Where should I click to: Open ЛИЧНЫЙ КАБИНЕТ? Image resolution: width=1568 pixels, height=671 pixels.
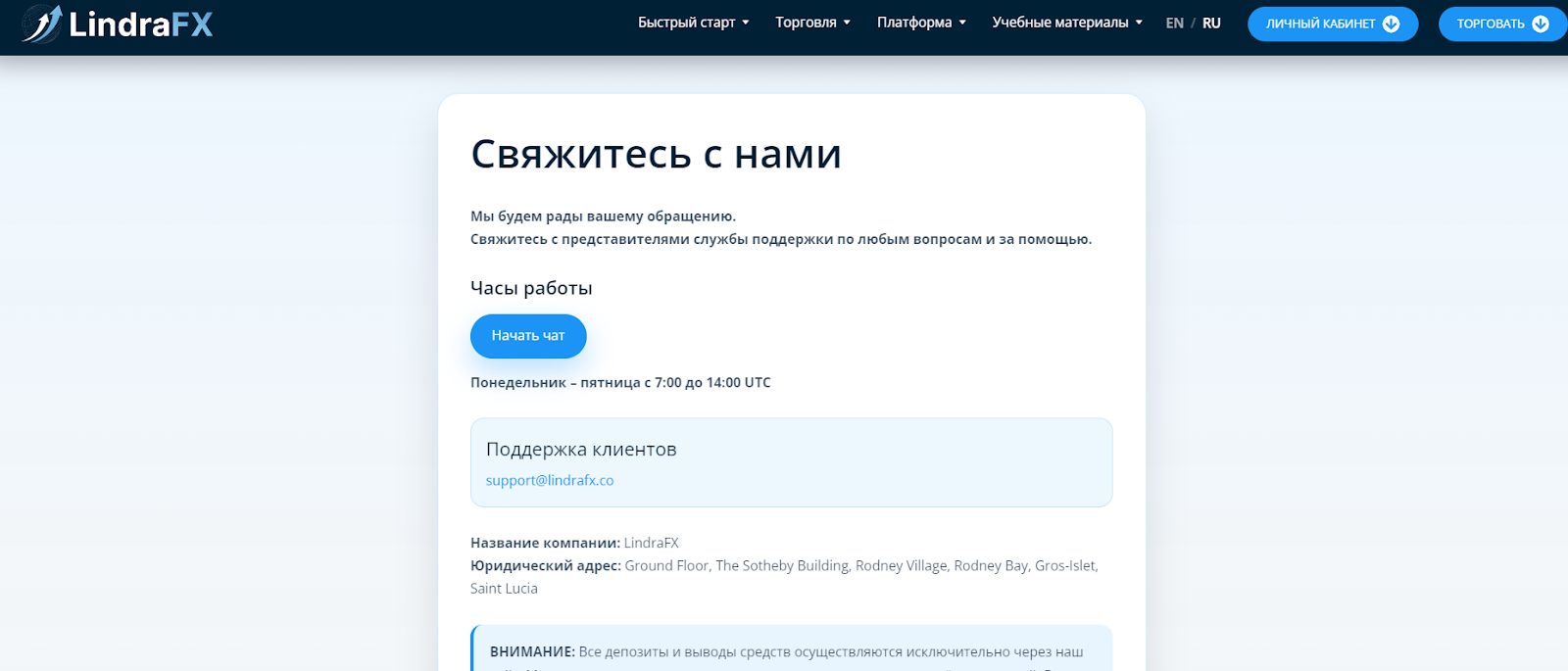(1333, 24)
